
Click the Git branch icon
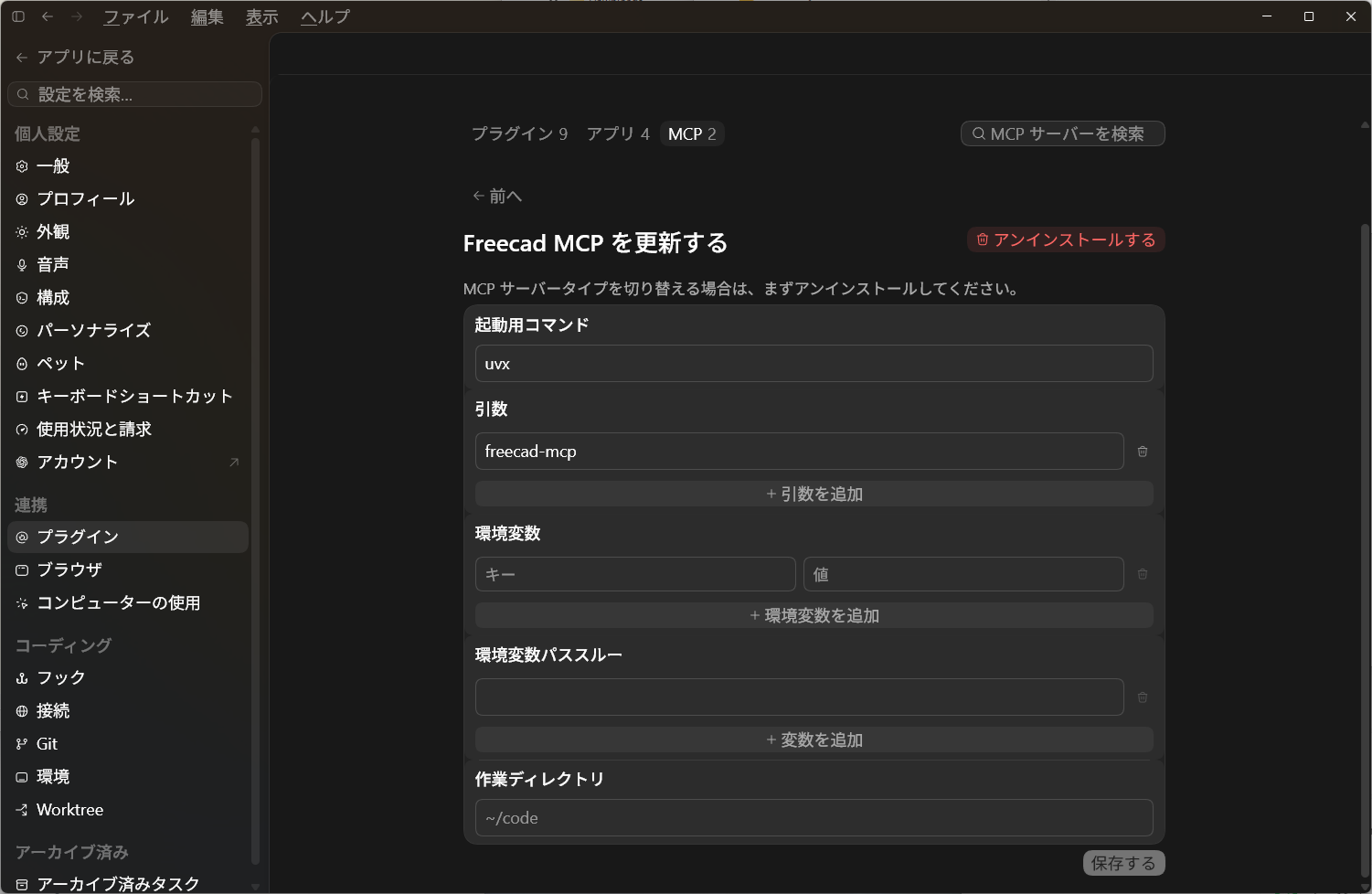[x=22, y=743]
